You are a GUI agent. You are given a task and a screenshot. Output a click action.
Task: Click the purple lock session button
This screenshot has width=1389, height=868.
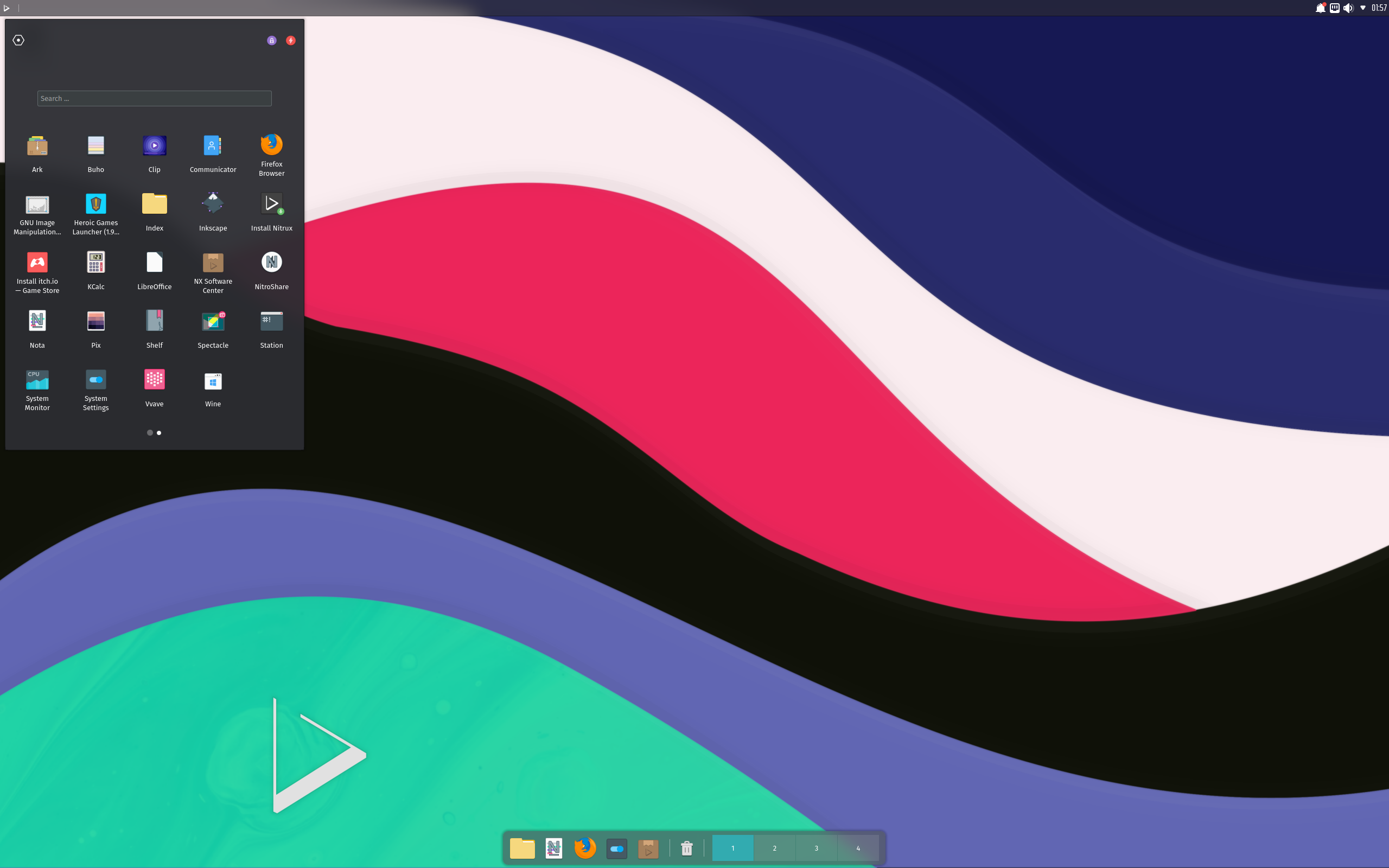271,40
